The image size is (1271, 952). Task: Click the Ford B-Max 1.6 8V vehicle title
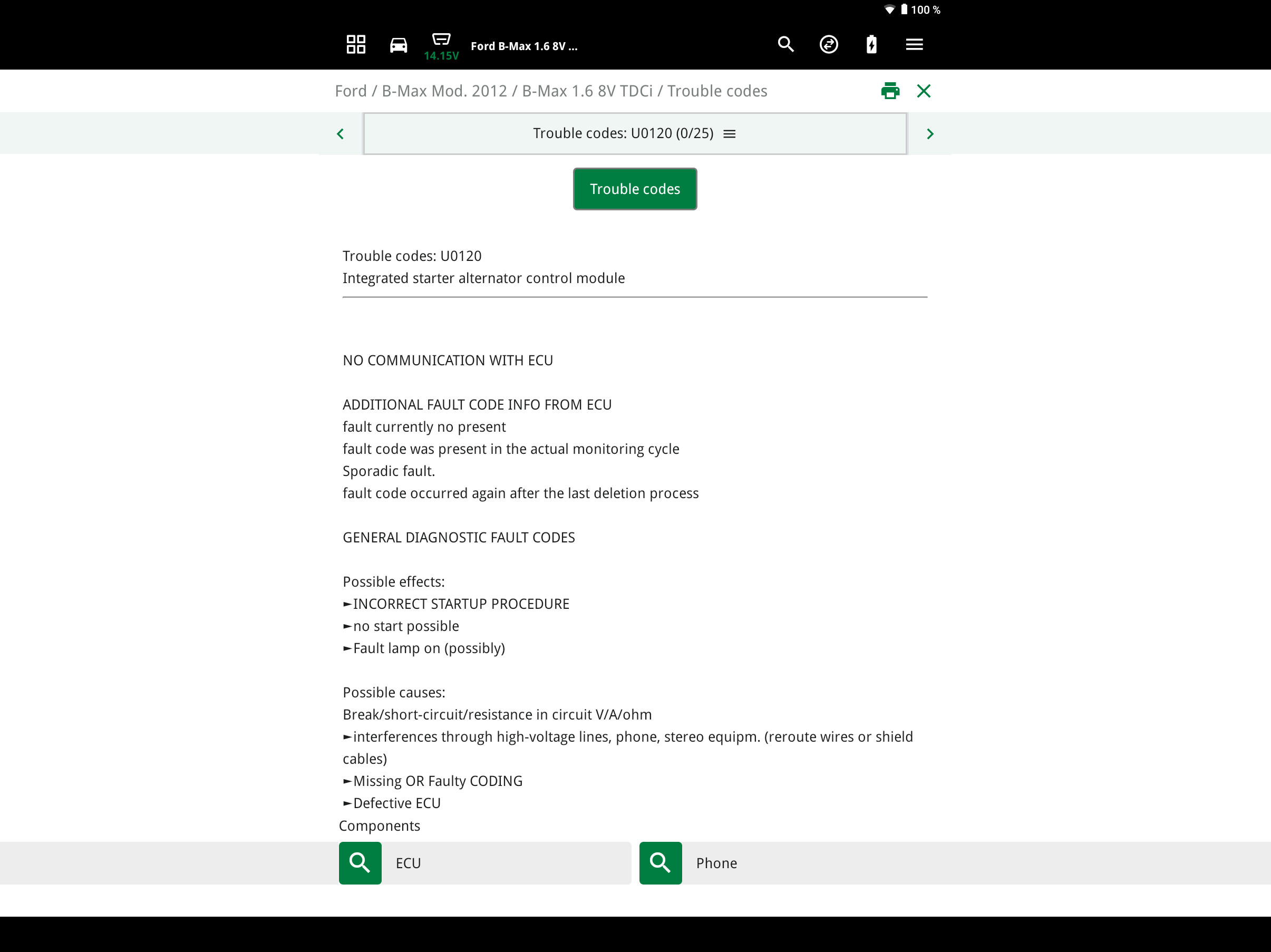coord(524,46)
